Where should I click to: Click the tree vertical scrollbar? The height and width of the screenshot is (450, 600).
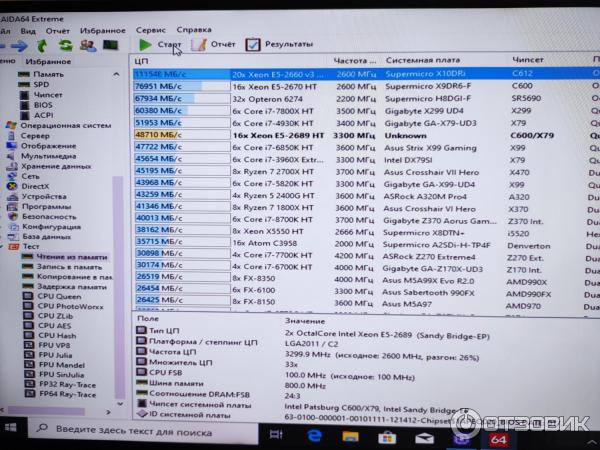point(119,287)
